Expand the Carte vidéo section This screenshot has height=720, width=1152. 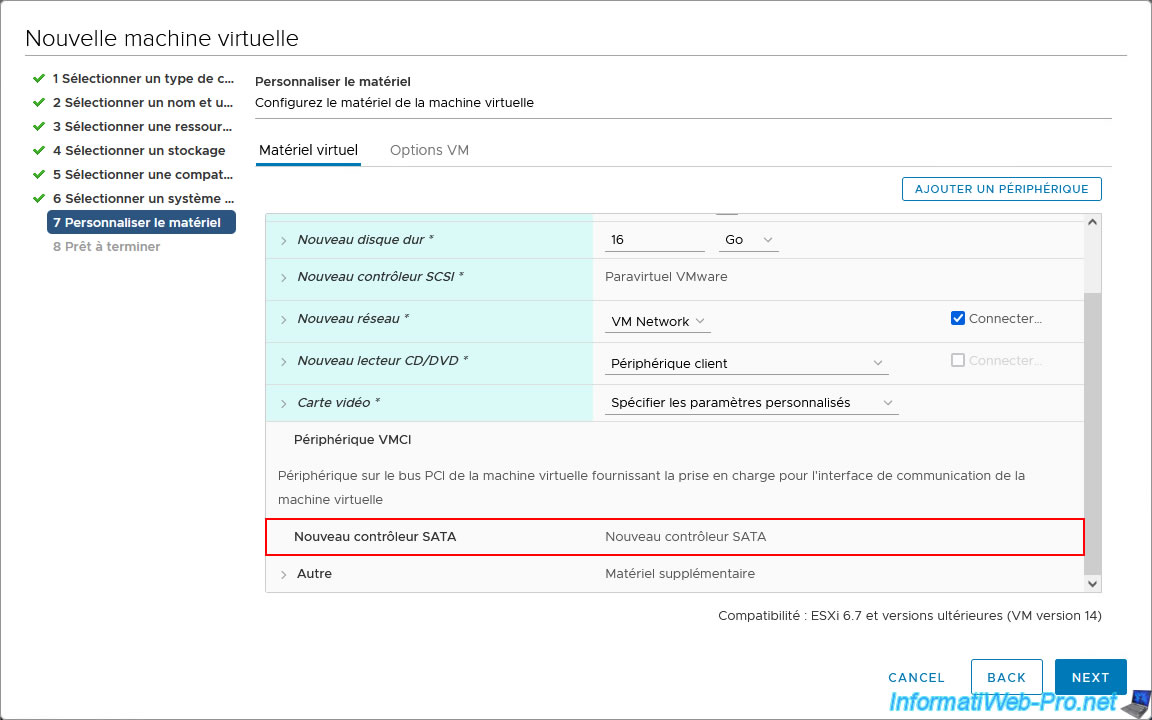[x=284, y=403]
